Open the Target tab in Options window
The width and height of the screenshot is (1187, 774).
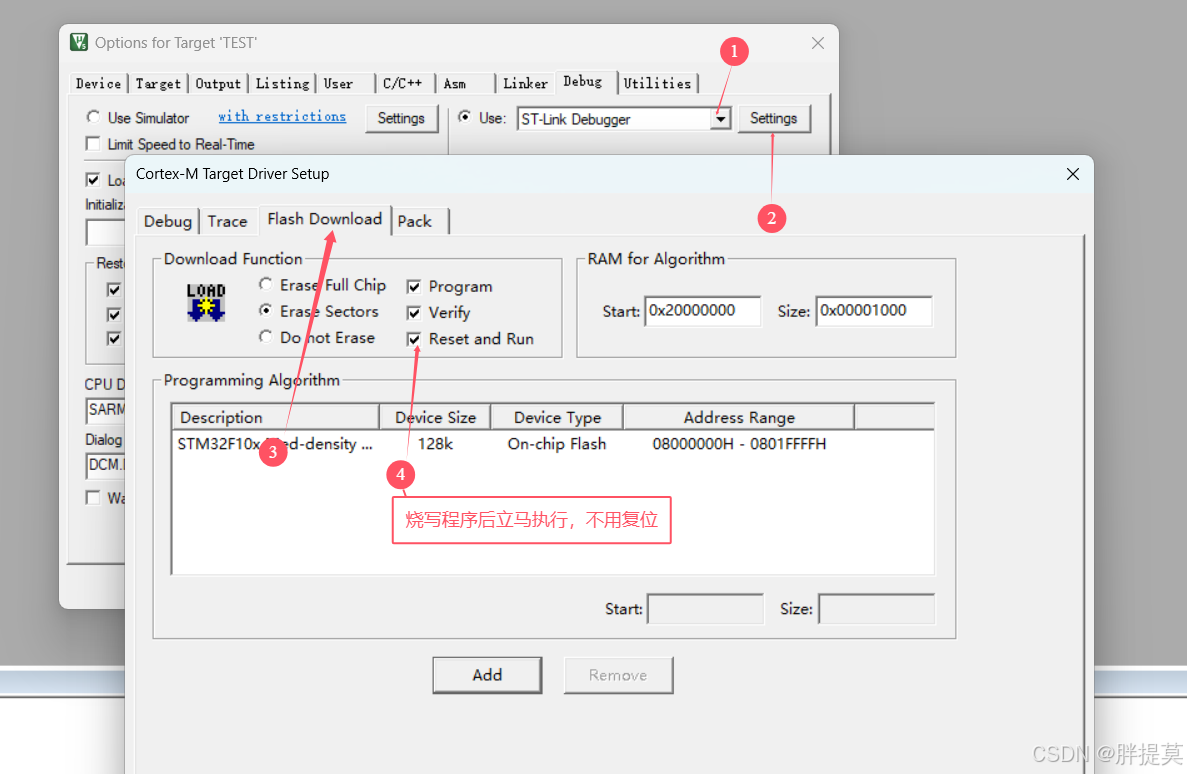158,83
